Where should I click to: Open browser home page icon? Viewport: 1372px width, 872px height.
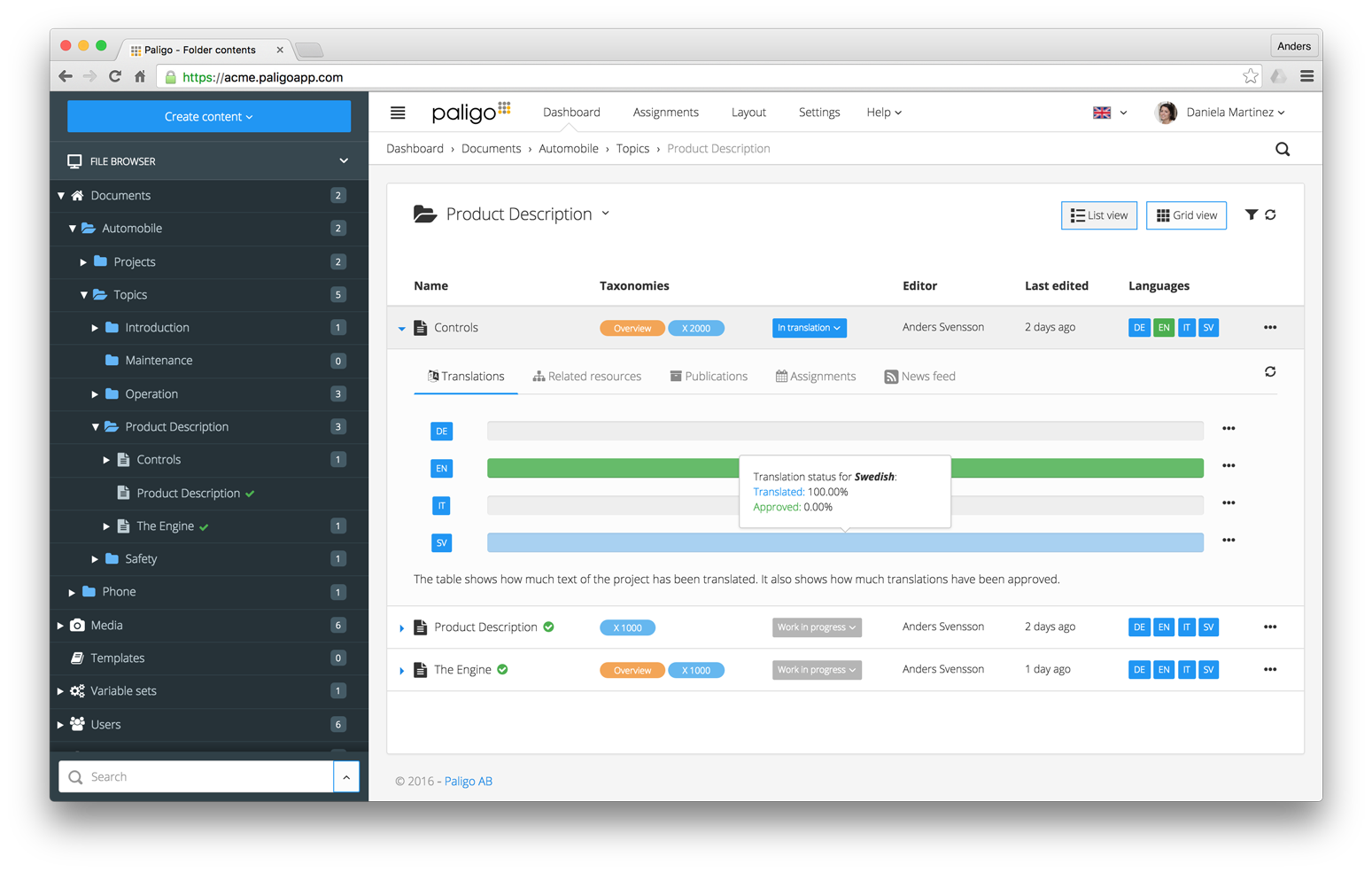[140, 77]
